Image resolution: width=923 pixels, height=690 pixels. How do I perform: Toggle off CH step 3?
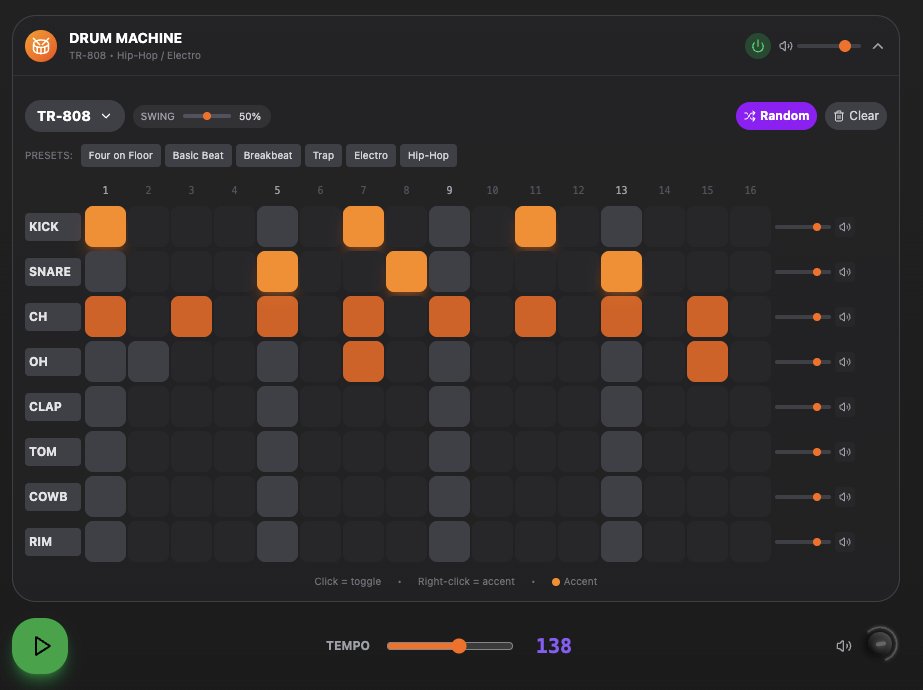(191, 317)
